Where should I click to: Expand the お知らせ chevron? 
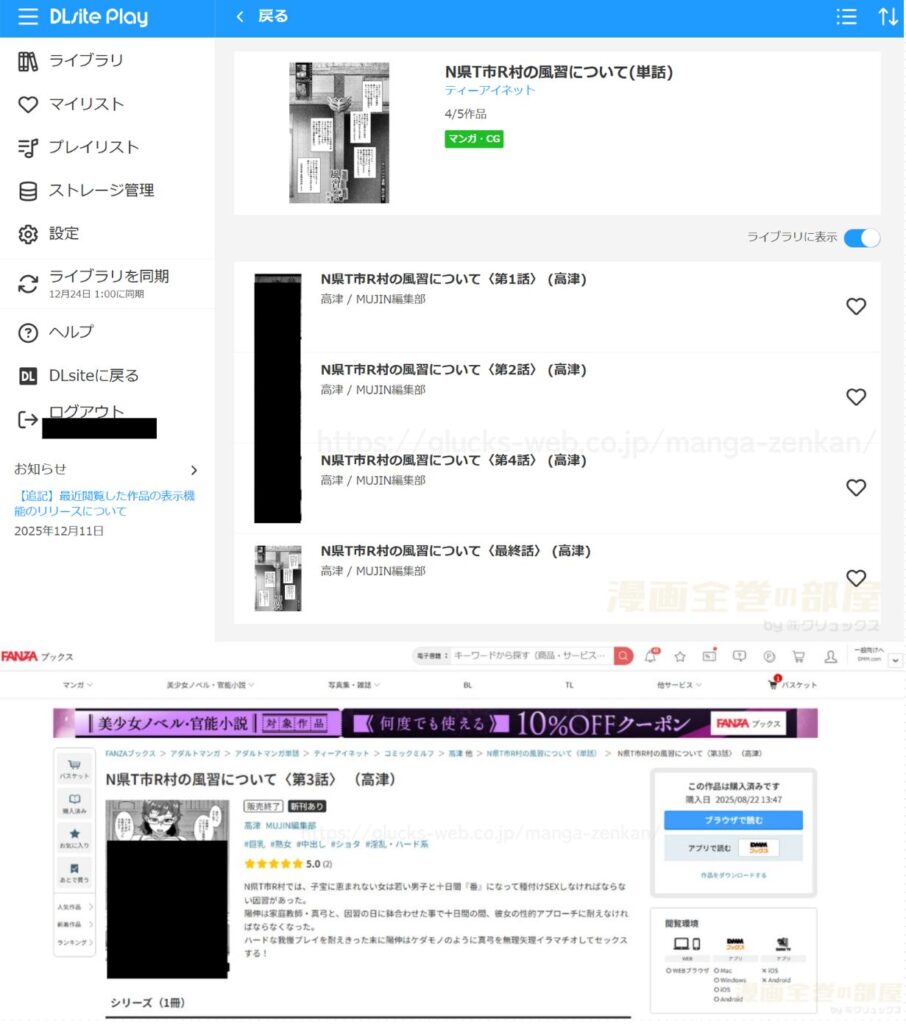tap(194, 470)
